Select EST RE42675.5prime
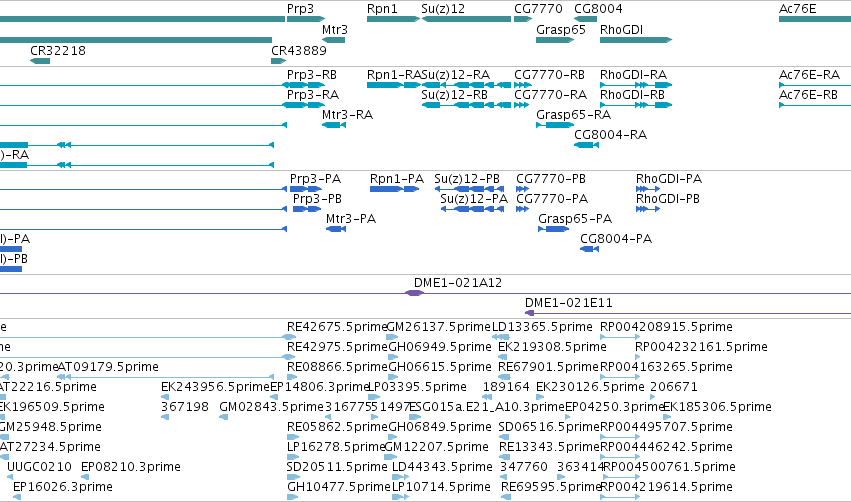 click(x=336, y=327)
